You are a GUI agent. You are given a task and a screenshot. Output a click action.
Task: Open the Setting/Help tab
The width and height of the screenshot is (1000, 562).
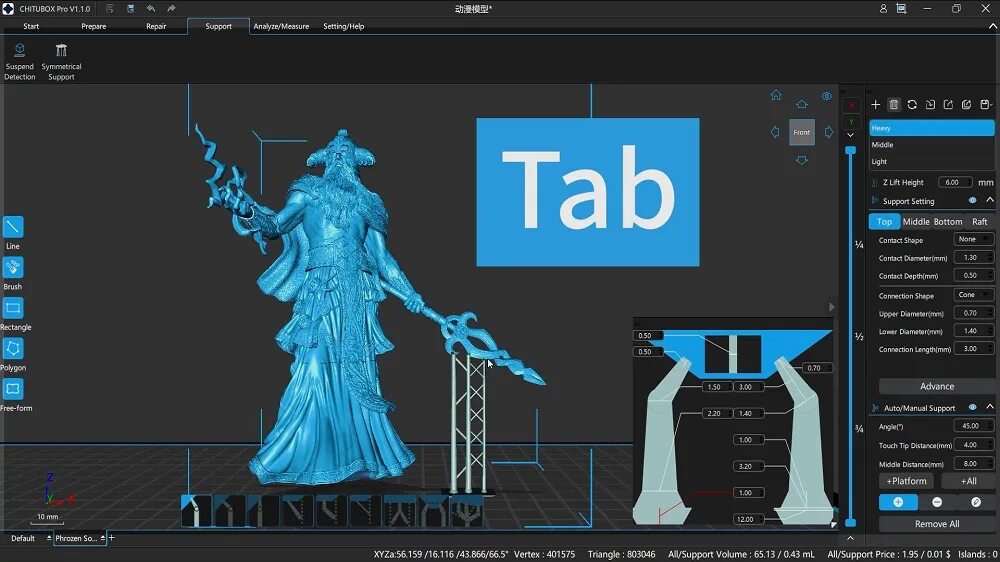pos(344,26)
